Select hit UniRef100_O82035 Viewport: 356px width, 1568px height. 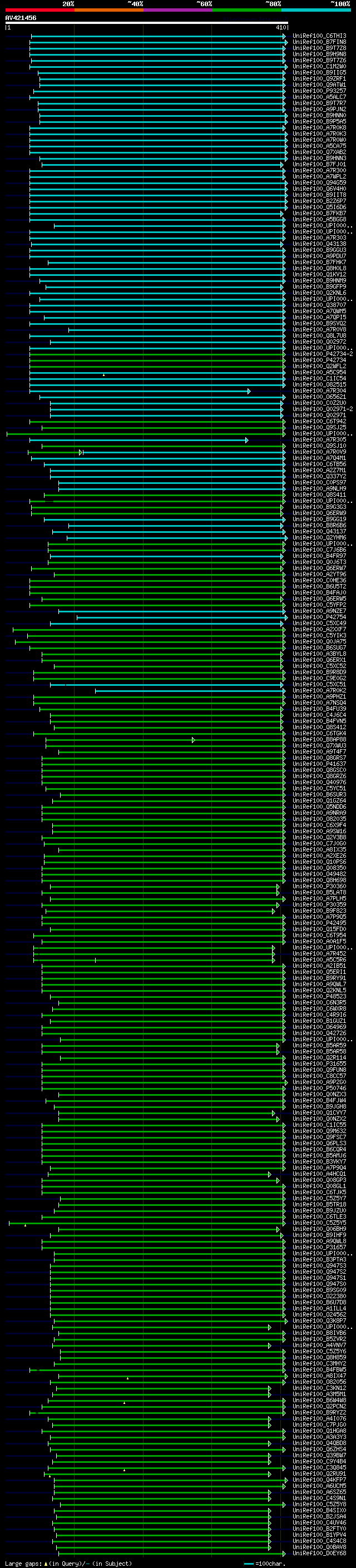point(319,819)
